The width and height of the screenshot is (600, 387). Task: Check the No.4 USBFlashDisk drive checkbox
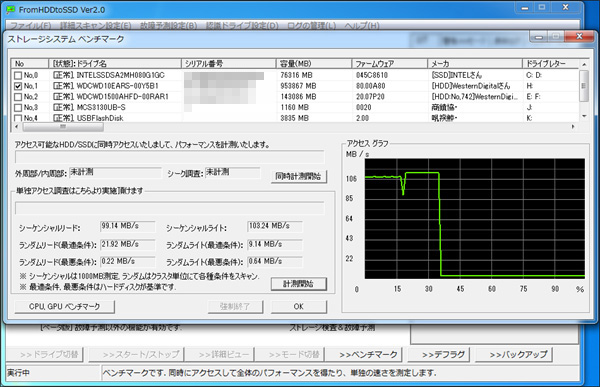coord(18,118)
